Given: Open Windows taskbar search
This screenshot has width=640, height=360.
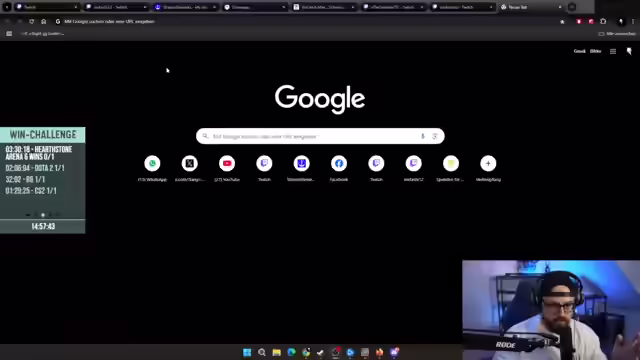Looking at the screenshot, I should click(262, 352).
